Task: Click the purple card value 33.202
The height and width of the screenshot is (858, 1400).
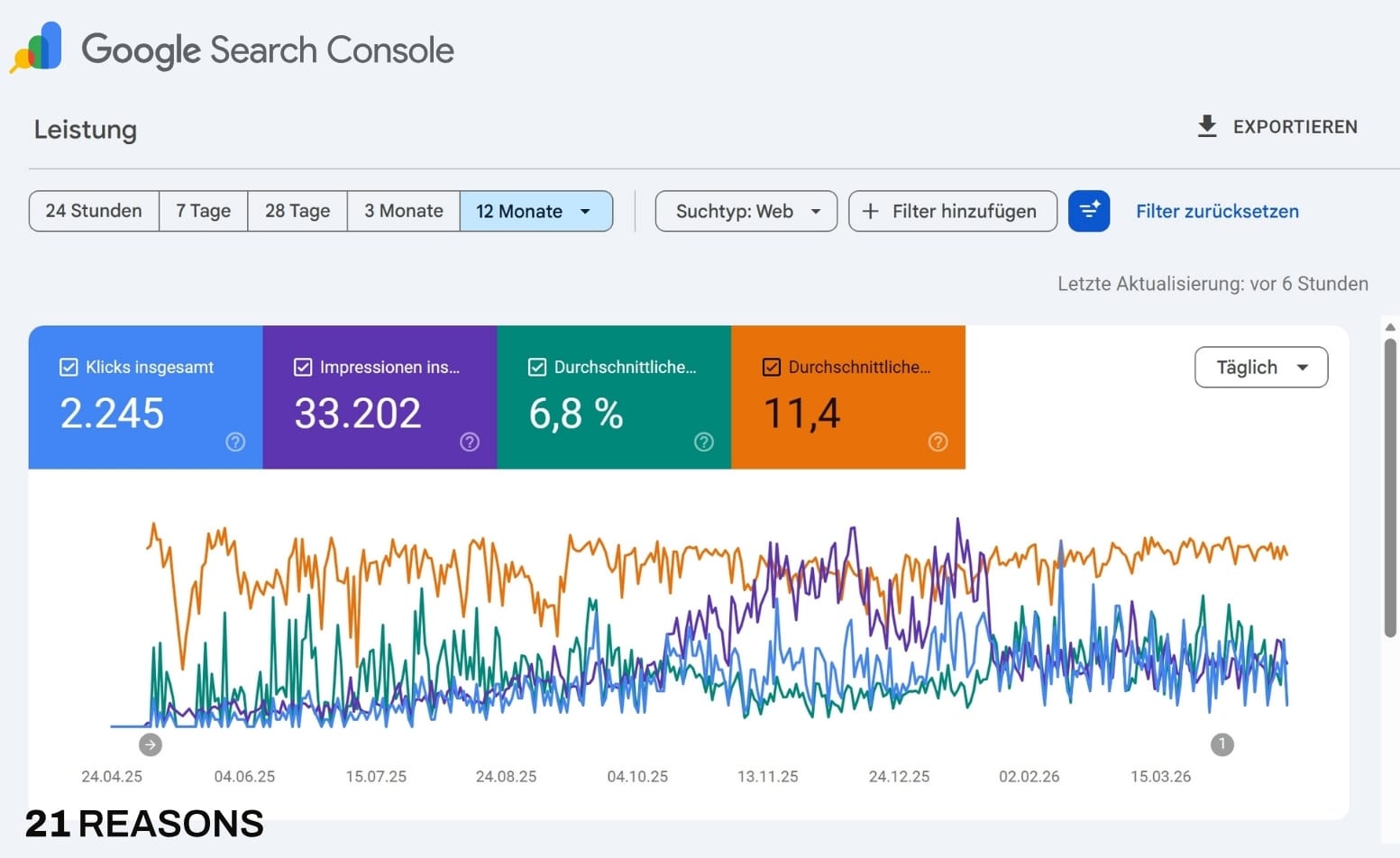Action: coord(358,414)
